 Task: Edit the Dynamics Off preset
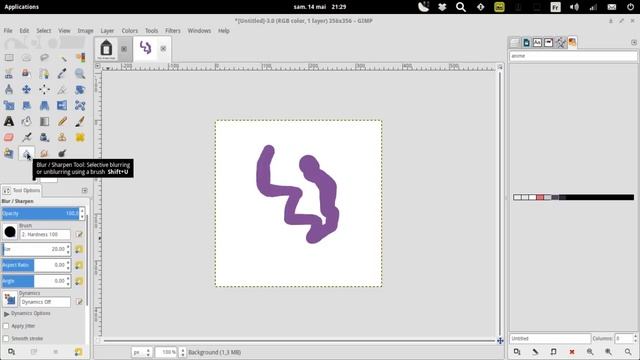79,302
